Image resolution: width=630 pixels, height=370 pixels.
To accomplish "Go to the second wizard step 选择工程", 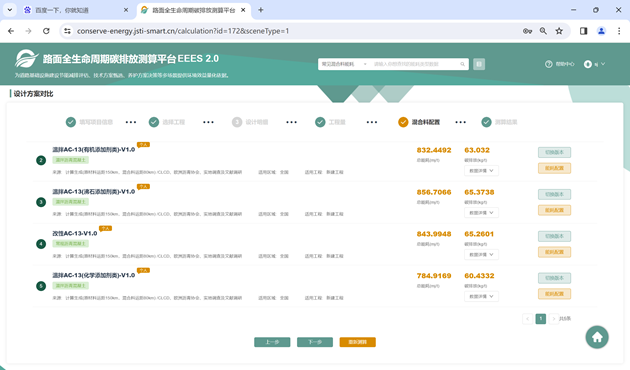I will pos(166,122).
